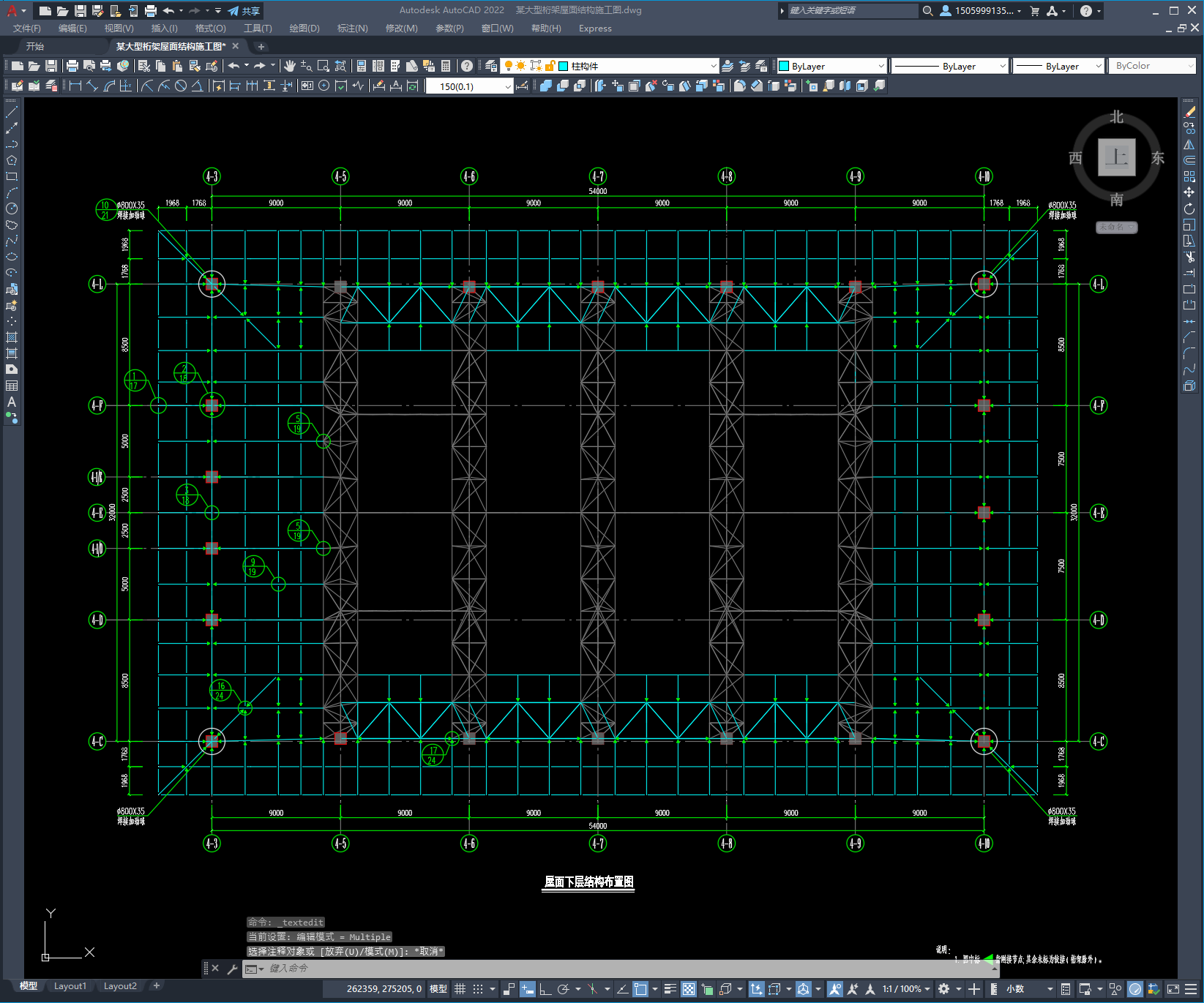Click the Help question mark in Standard toolbar
Screen dimensions: 1204x1003
pos(467,66)
